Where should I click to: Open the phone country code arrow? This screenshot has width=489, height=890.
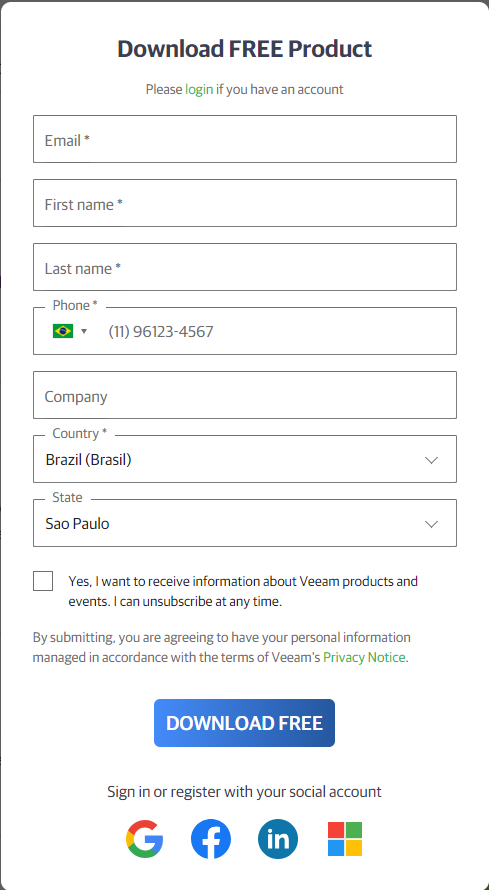coord(84,331)
